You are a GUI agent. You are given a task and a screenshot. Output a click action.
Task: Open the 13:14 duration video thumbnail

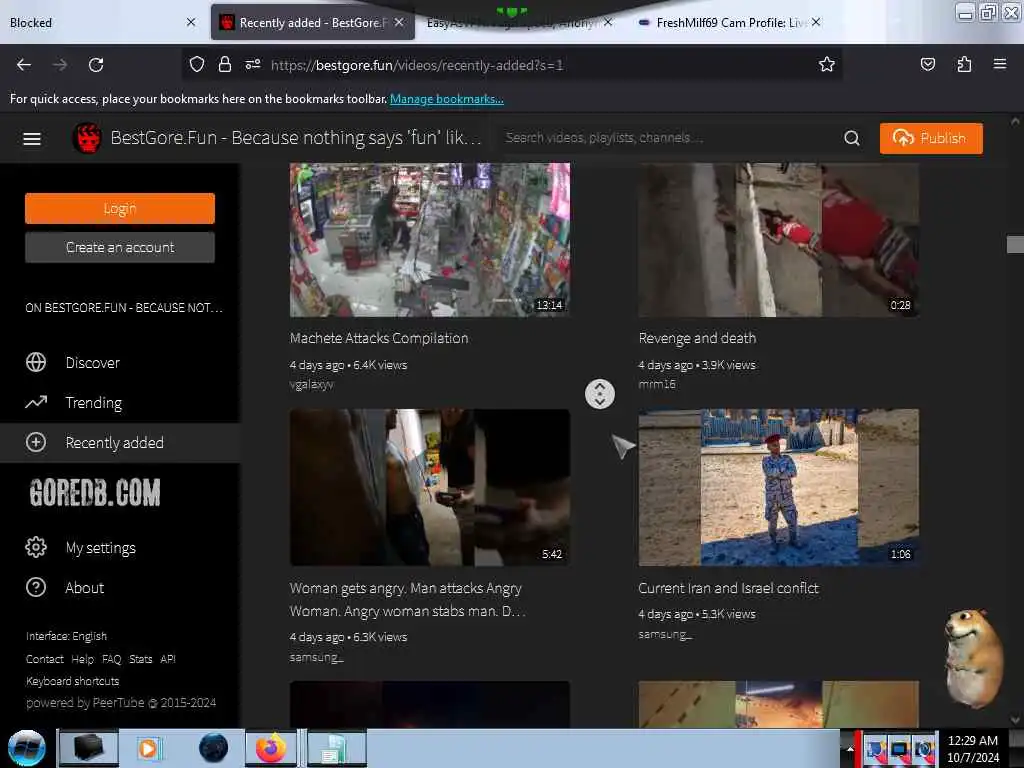pyautogui.click(x=430, y=240)
